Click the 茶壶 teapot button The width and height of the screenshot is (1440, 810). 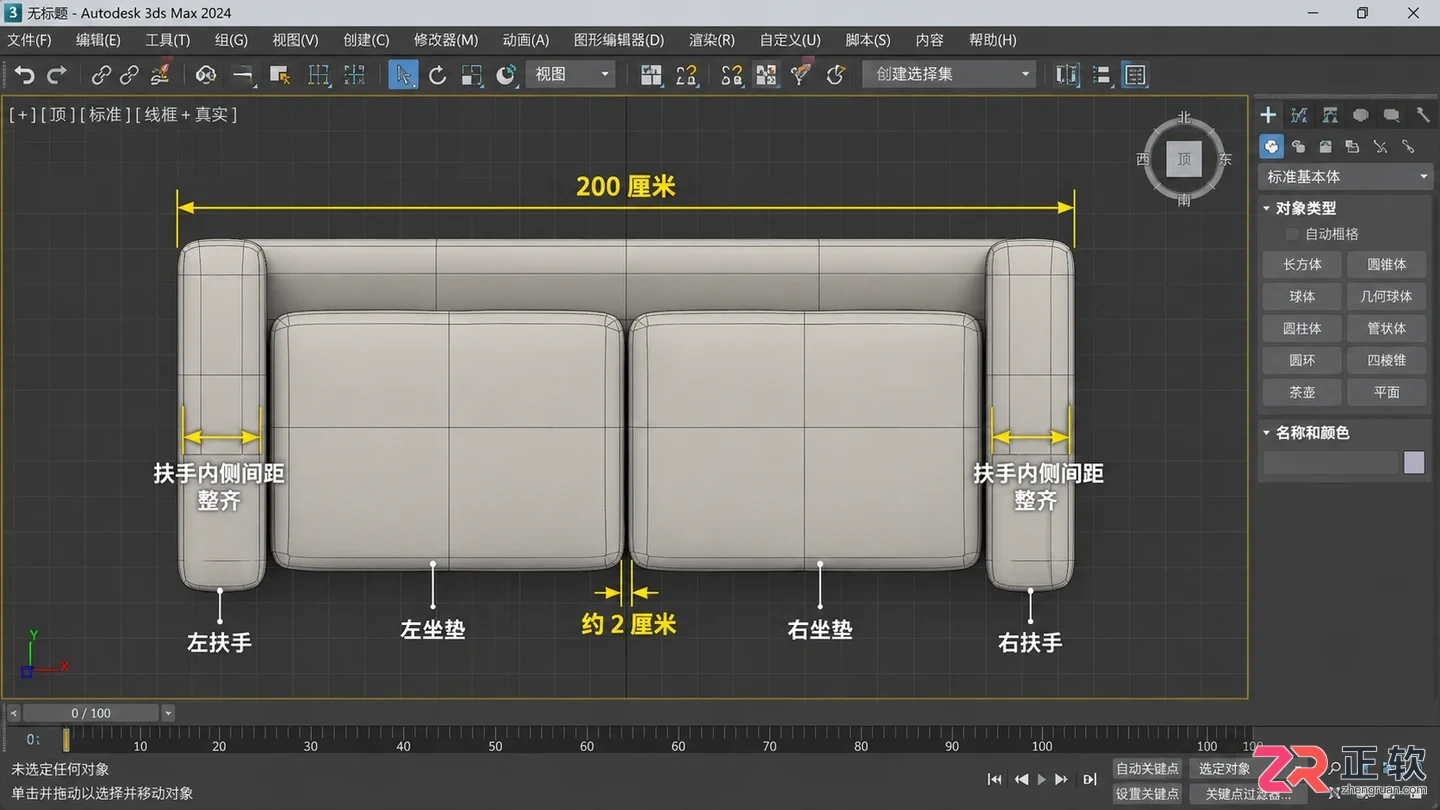1302,393
